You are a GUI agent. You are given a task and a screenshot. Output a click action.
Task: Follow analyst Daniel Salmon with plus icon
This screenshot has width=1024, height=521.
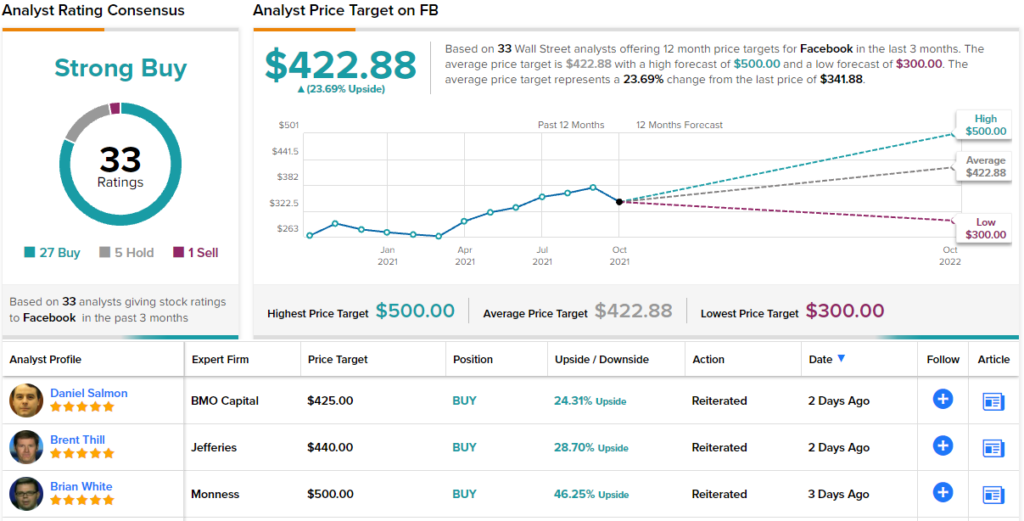coord(942,400)
